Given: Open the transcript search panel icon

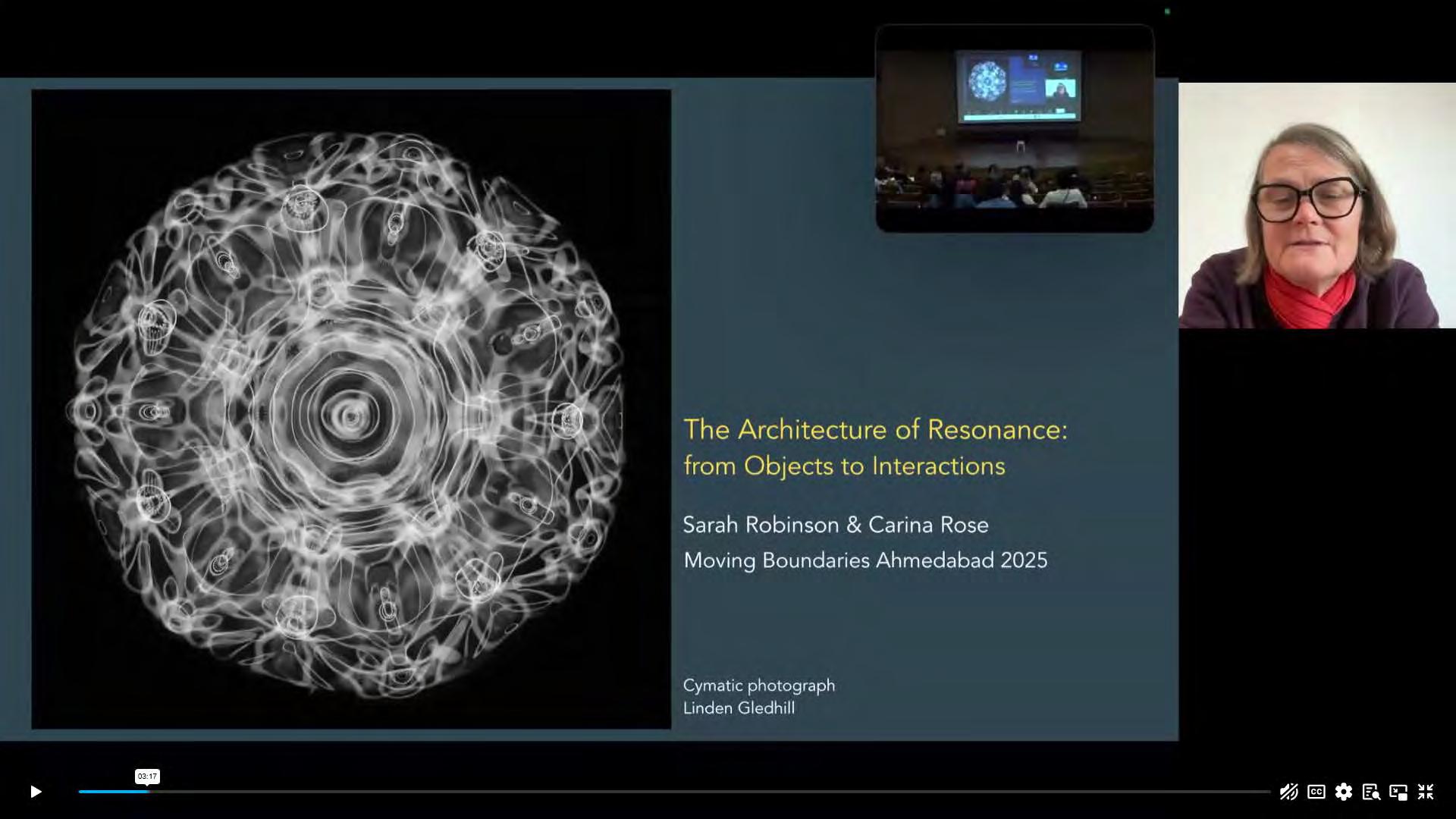Looking at the screenshot, I should point(1370,792).
